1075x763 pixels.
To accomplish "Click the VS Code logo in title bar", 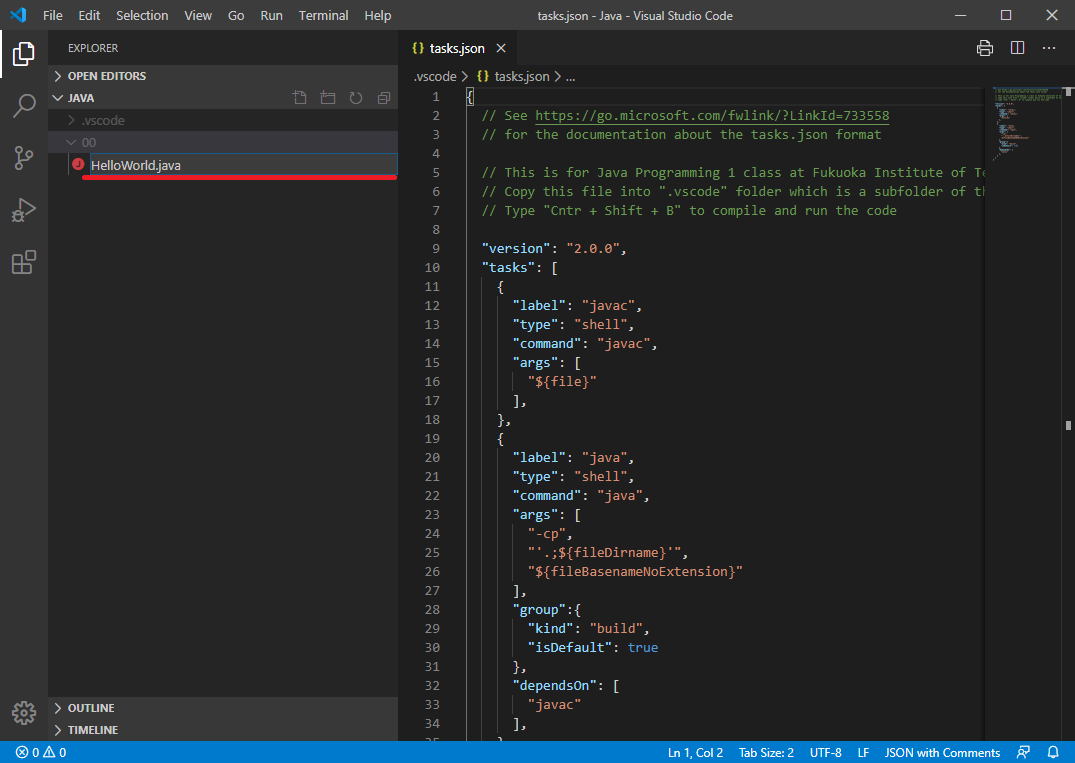I will (19, 15).
